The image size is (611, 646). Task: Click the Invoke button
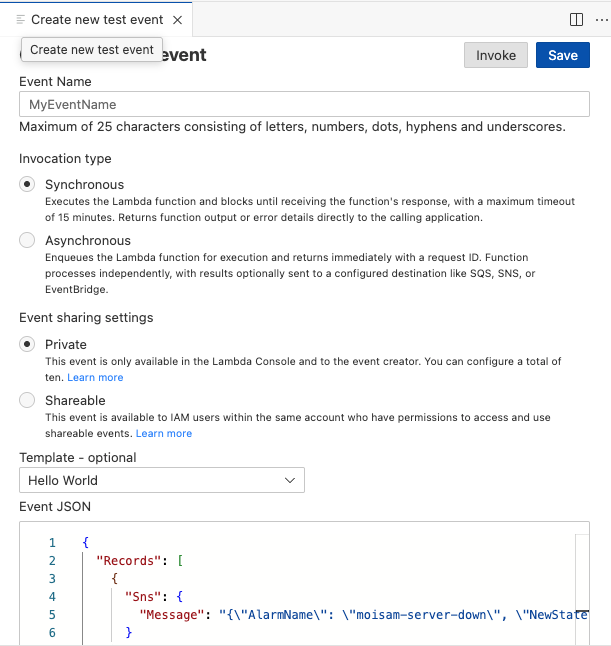point(496,55)
